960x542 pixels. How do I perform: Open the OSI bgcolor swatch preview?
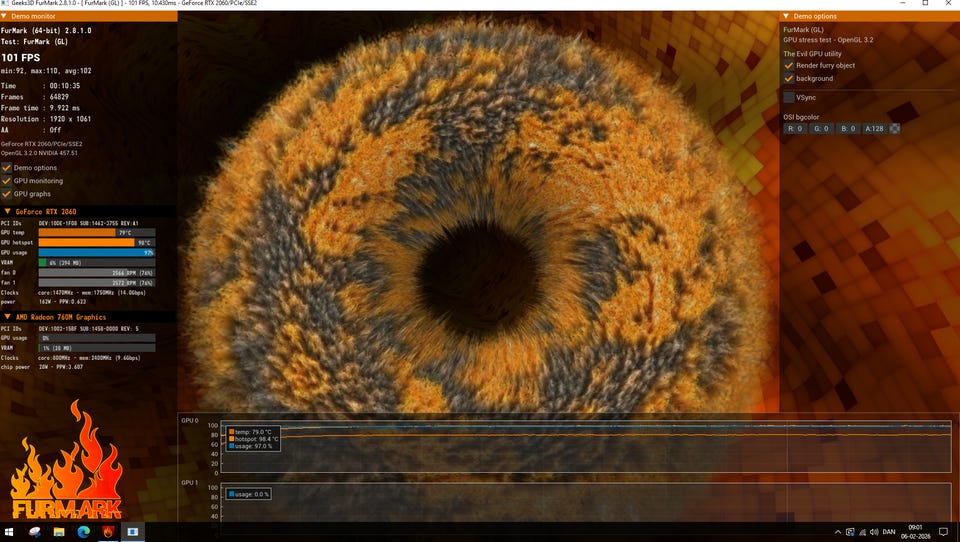coord(894,129)
